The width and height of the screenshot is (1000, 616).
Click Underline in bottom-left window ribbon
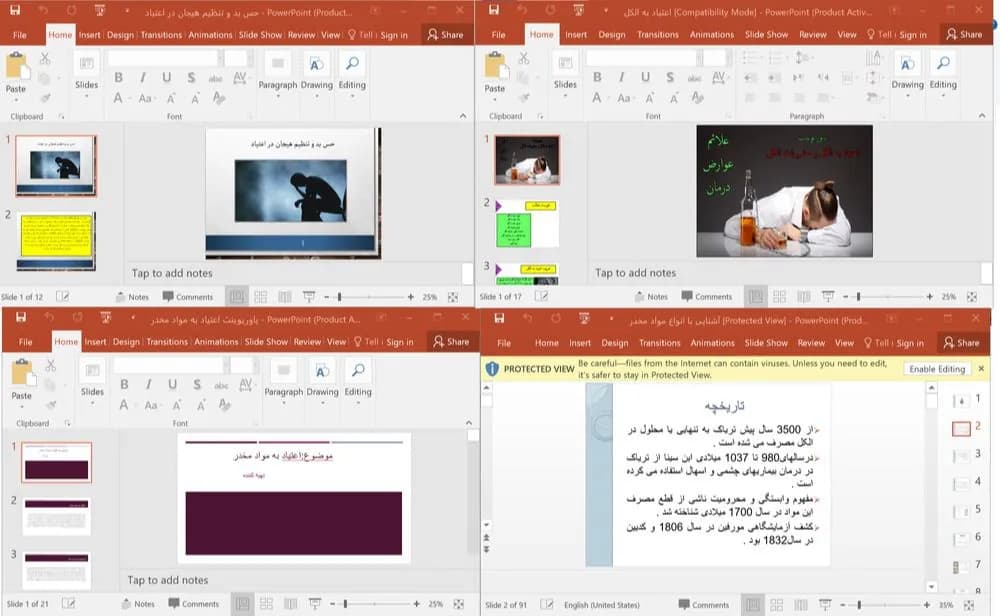pos(172,385)
